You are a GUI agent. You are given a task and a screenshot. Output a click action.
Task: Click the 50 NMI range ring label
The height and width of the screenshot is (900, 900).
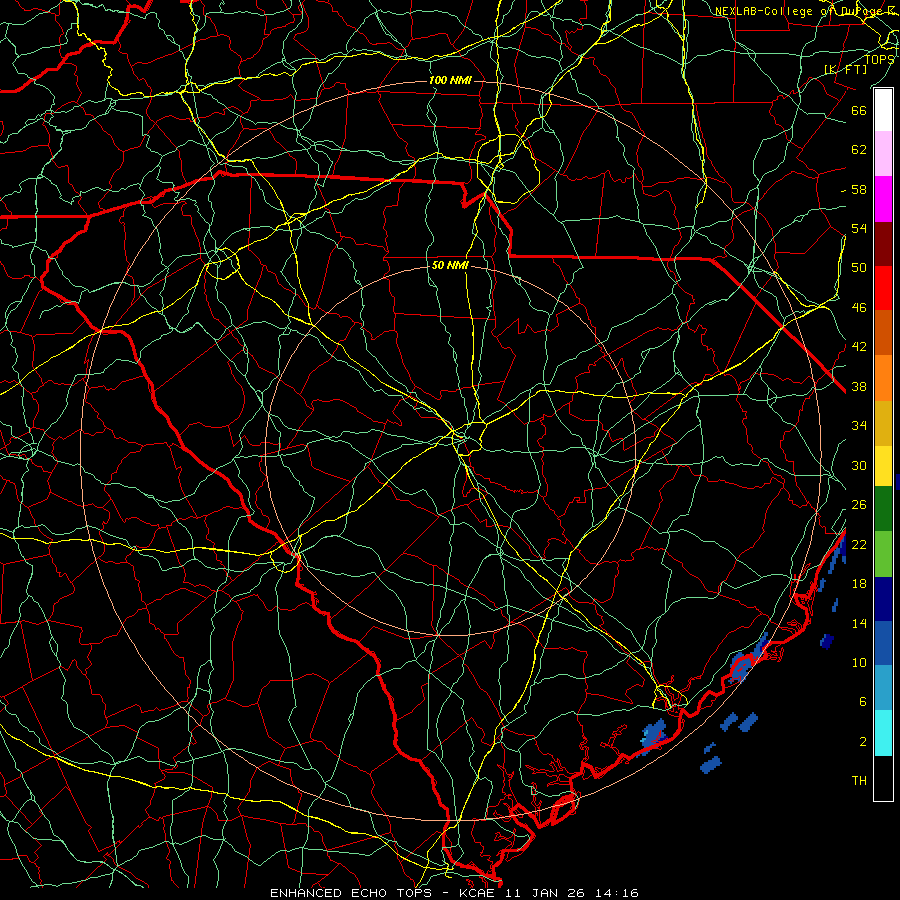pyautogui.click(x=450, y=265)
